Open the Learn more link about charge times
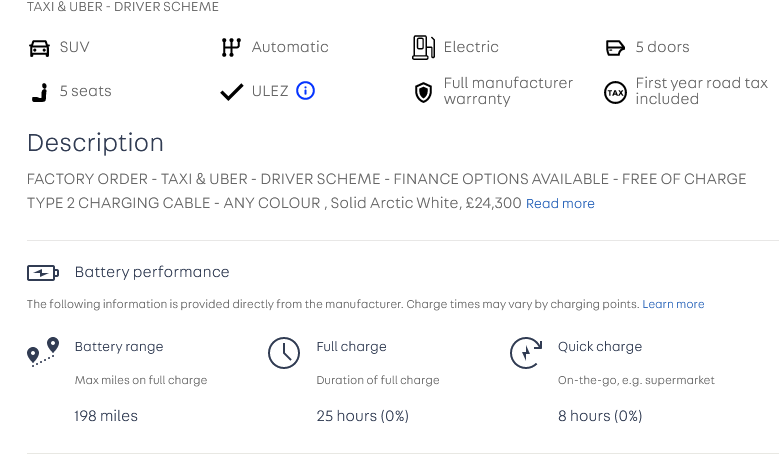Image resolution: width=780 pixels, height=466 pixels. point(673,304)
